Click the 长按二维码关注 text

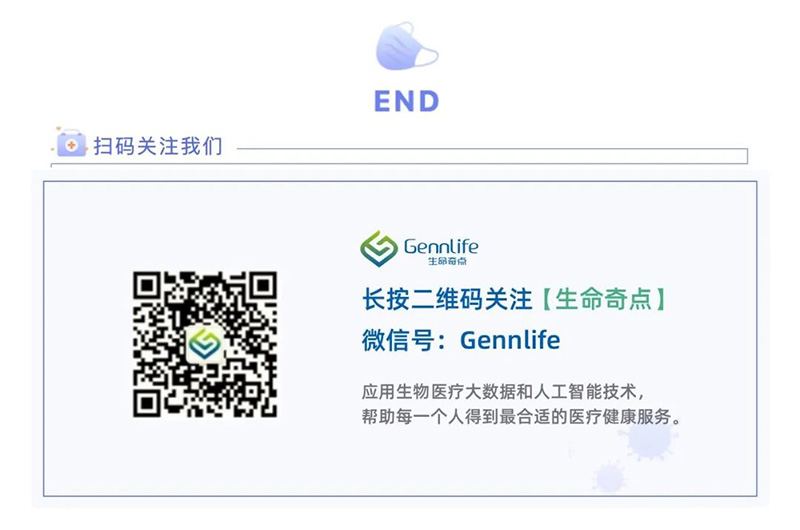pos(447,299)
